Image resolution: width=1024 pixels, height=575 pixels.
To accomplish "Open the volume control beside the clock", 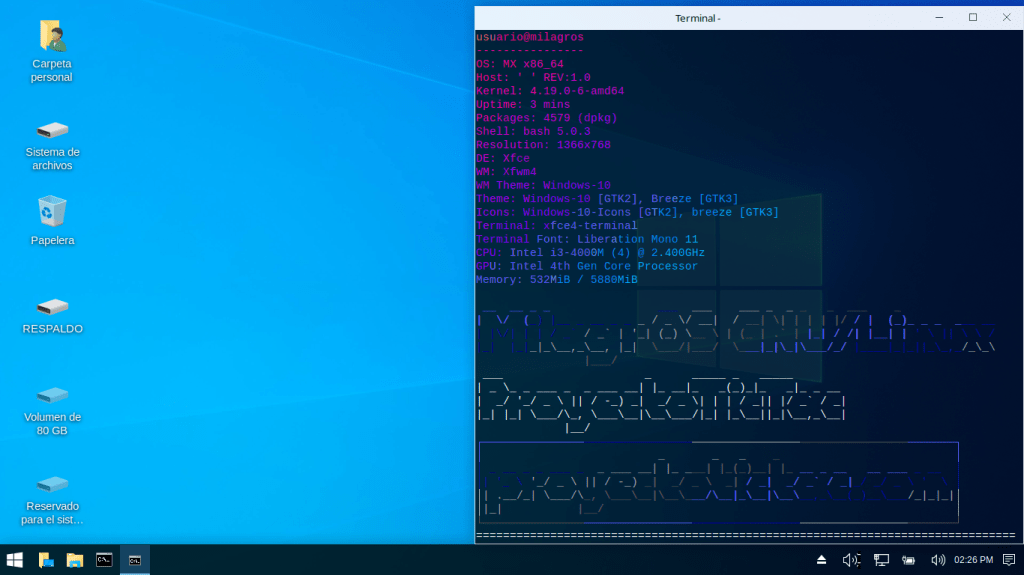I will (937, 560).
